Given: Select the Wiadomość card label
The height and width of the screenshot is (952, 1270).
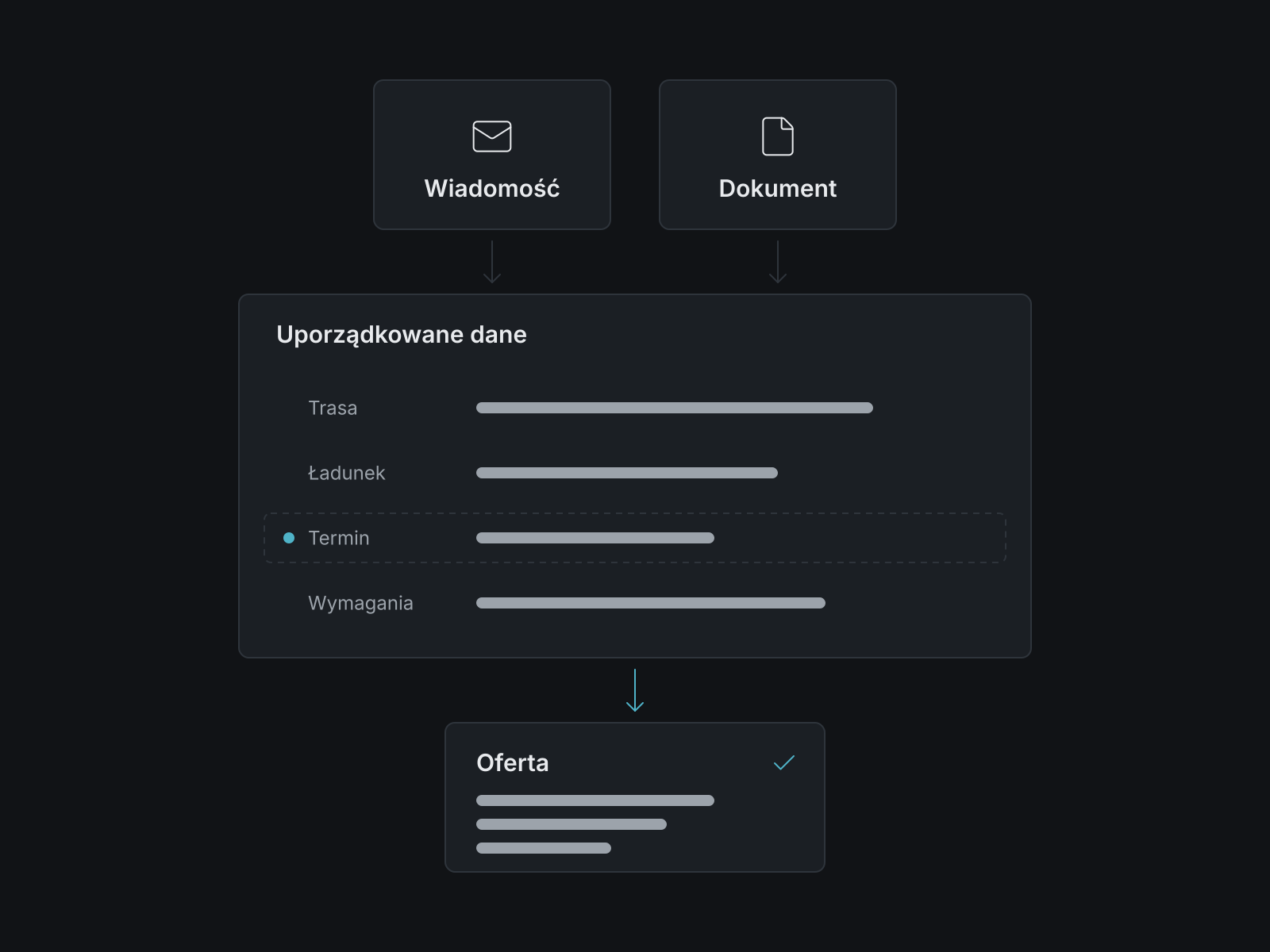Looking at the screenshot, I should (492, 188).
